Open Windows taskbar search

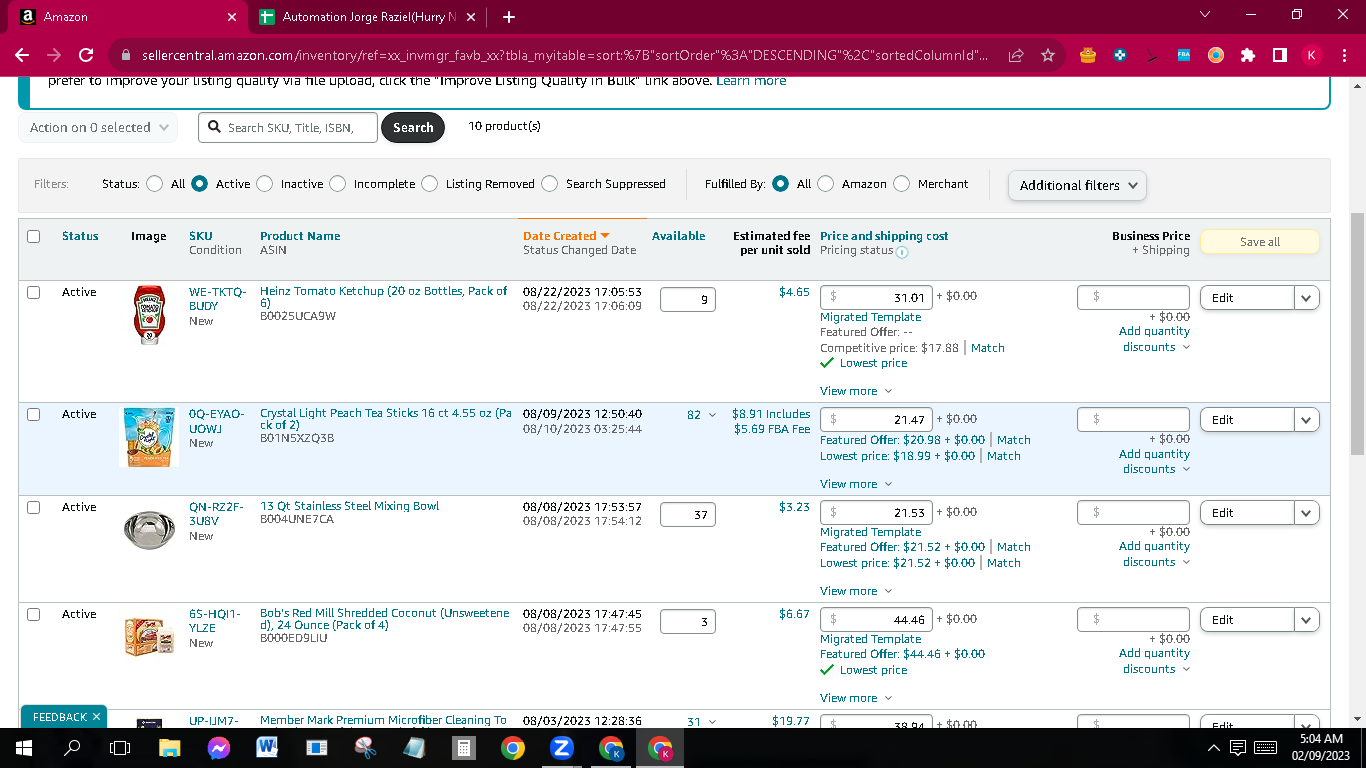[72, 747]
